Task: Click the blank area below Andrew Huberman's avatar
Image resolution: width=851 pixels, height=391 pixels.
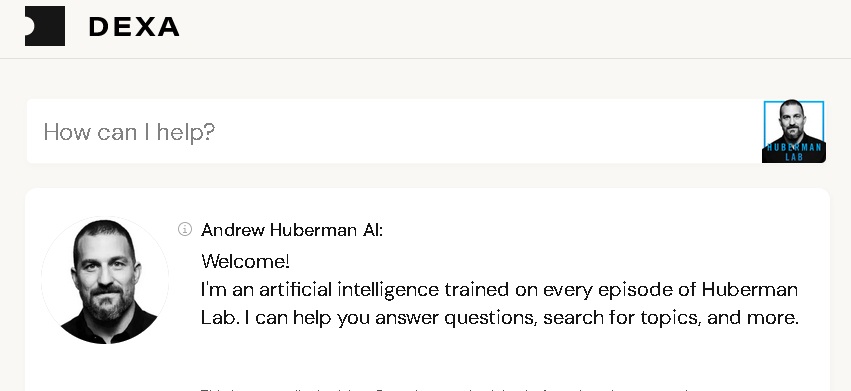Action: tap(105, 368)
